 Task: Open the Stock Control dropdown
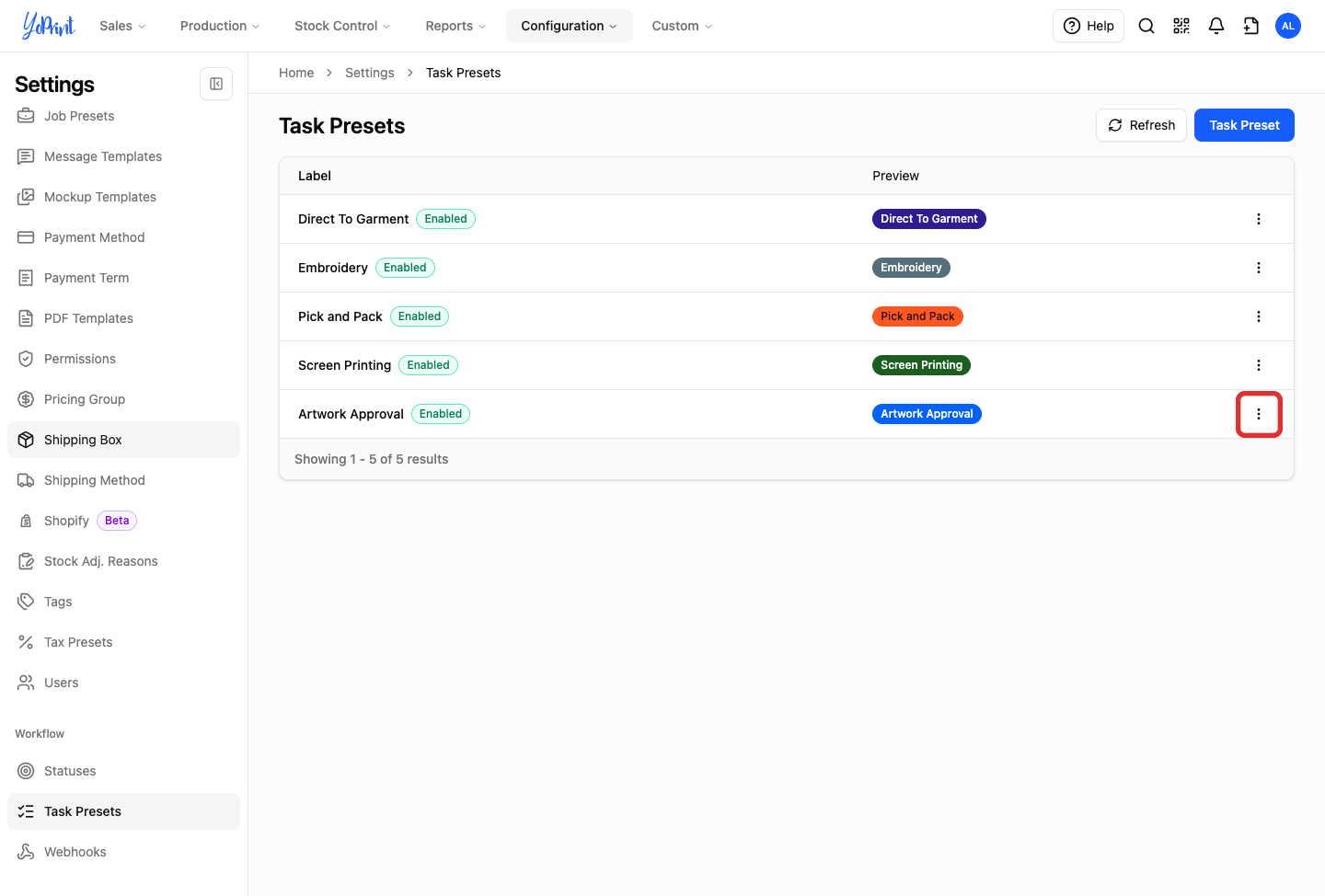(x=342, y=26)
